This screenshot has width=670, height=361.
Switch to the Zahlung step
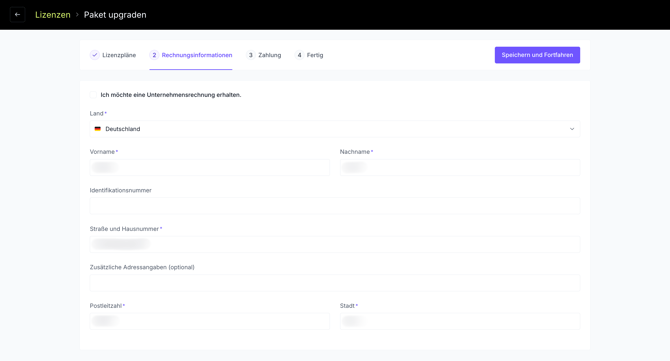click(x=264, y=55)
